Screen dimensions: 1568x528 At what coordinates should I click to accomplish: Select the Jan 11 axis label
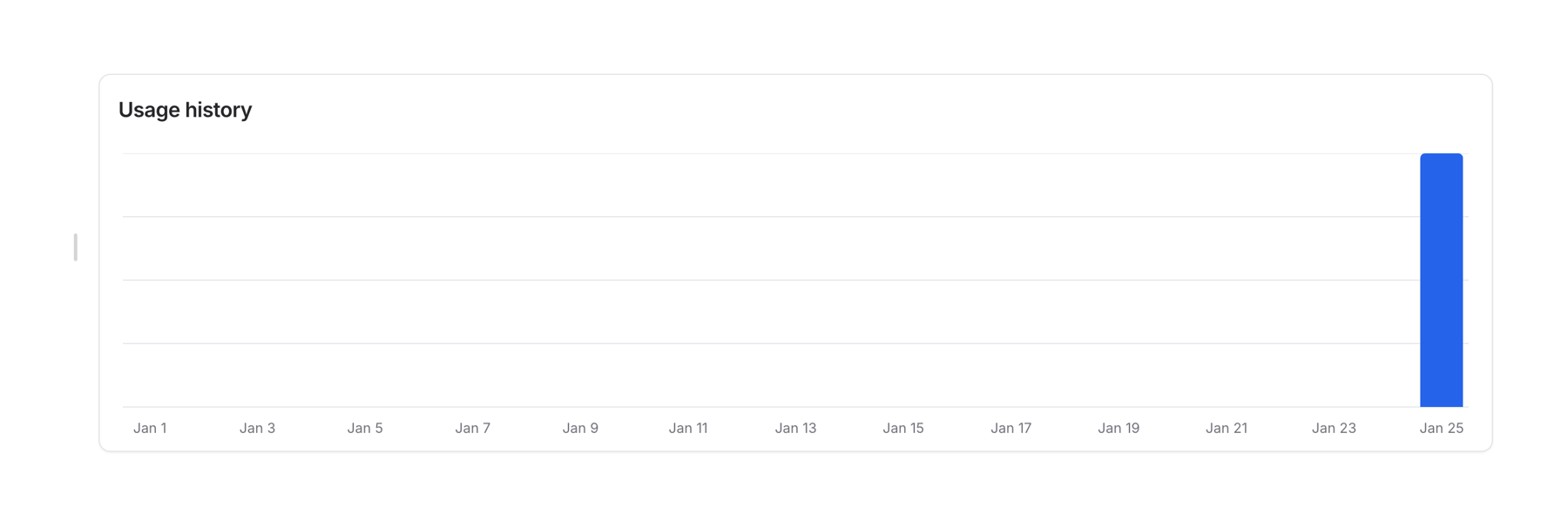click(688, 428)
